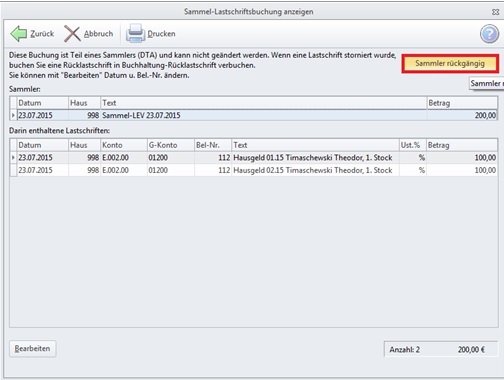Click the amount 100,00 in the Hausgeld 01.15 row
Screen dimensions: 504x380
485,157
